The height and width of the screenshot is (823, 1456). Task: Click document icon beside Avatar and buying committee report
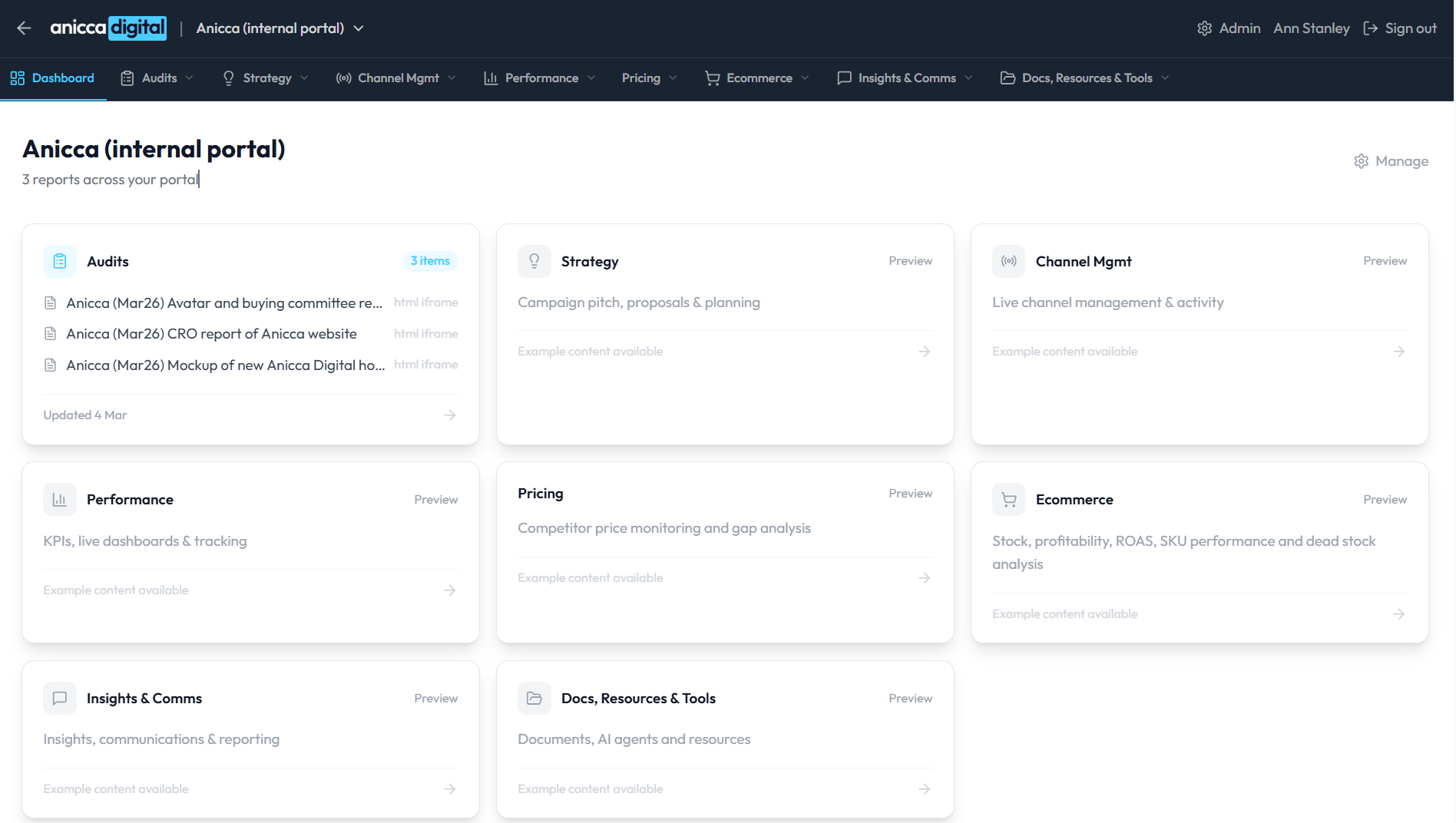[x=51, y=303]
